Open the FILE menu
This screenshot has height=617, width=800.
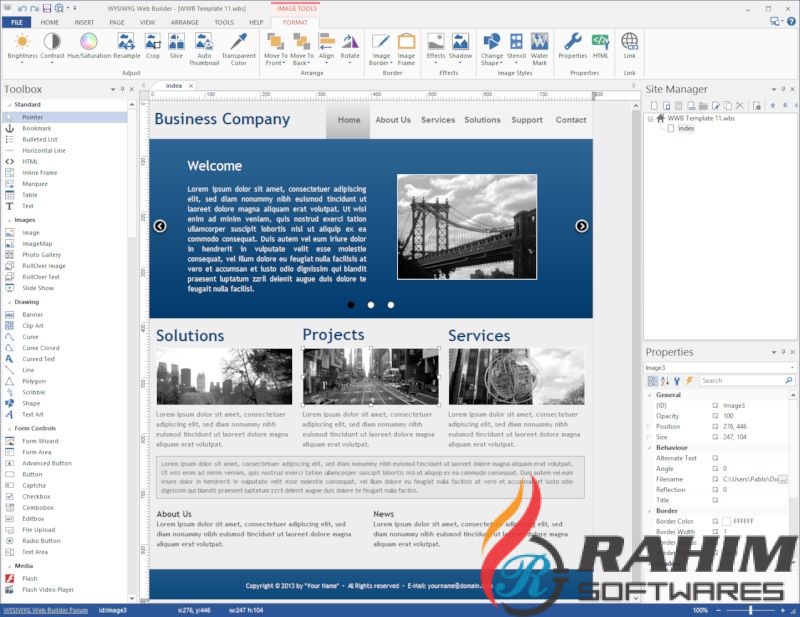(x=17, y=22)
